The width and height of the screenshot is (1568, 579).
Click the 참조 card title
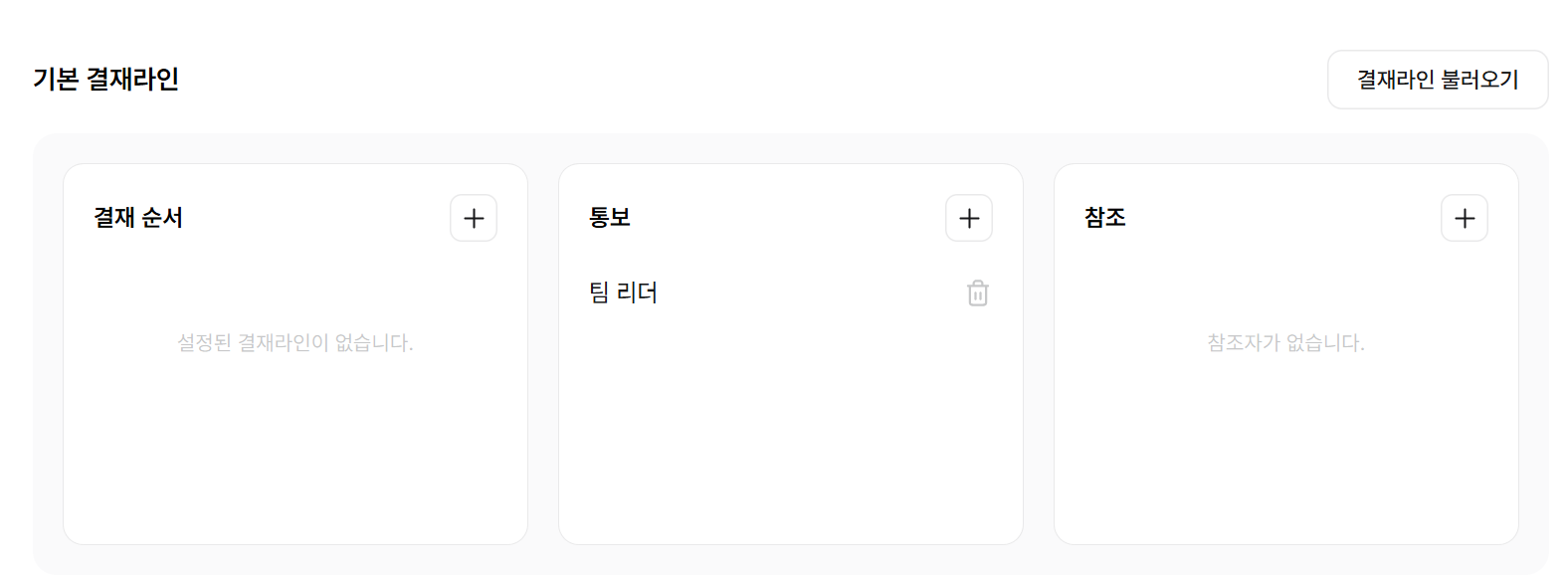[1105, 218]
